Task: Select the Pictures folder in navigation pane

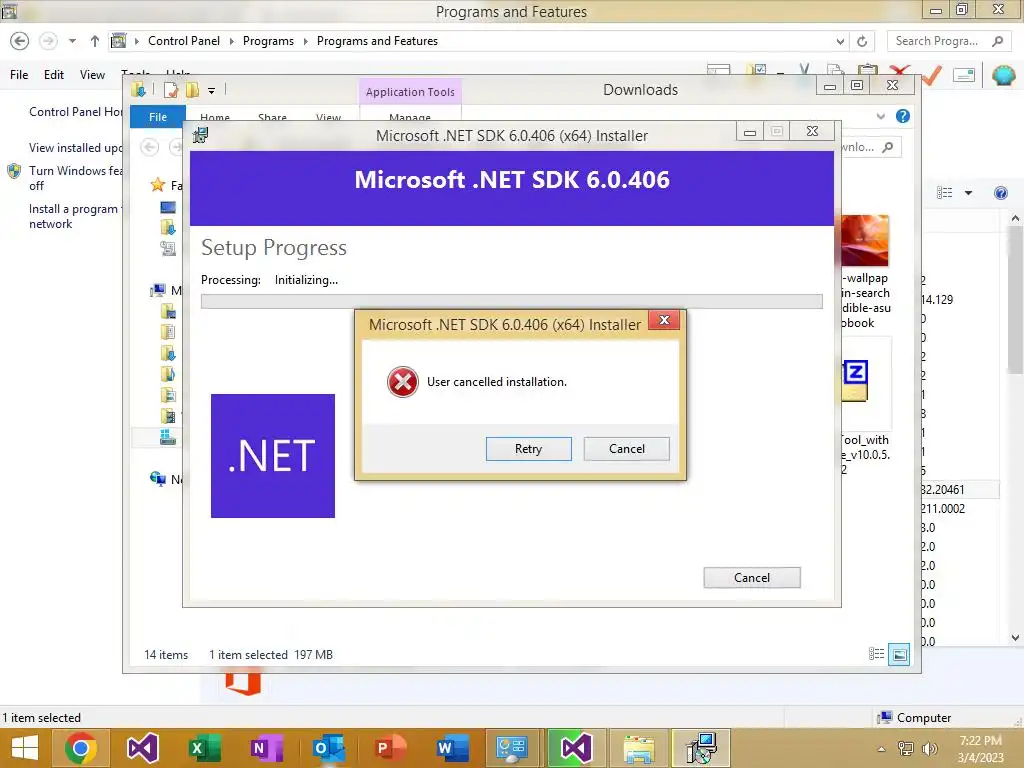Action: (168, 394)
